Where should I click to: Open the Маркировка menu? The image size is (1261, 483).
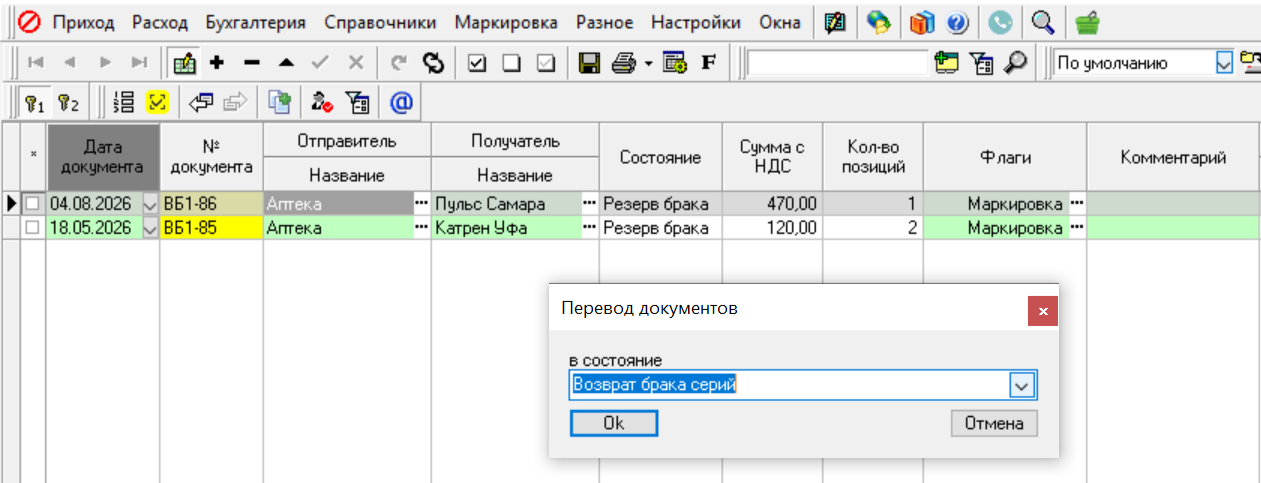click(508, 22)
